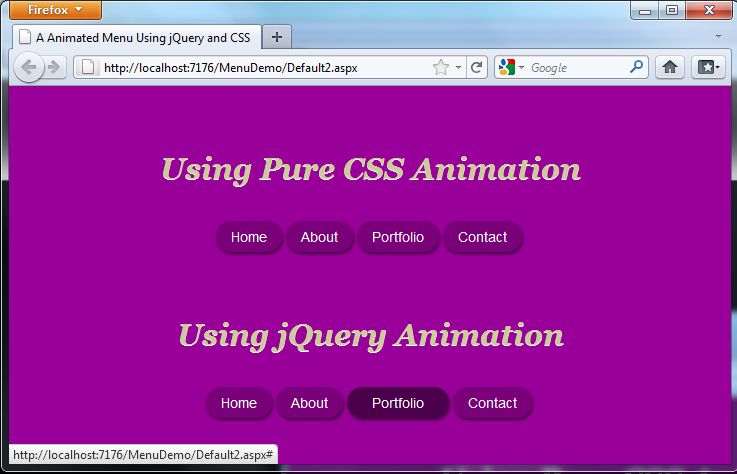Open About in the jQuery animation menu
Viewport: 737px width, 474px height.
pyautogui.click(x=309, y=403)
